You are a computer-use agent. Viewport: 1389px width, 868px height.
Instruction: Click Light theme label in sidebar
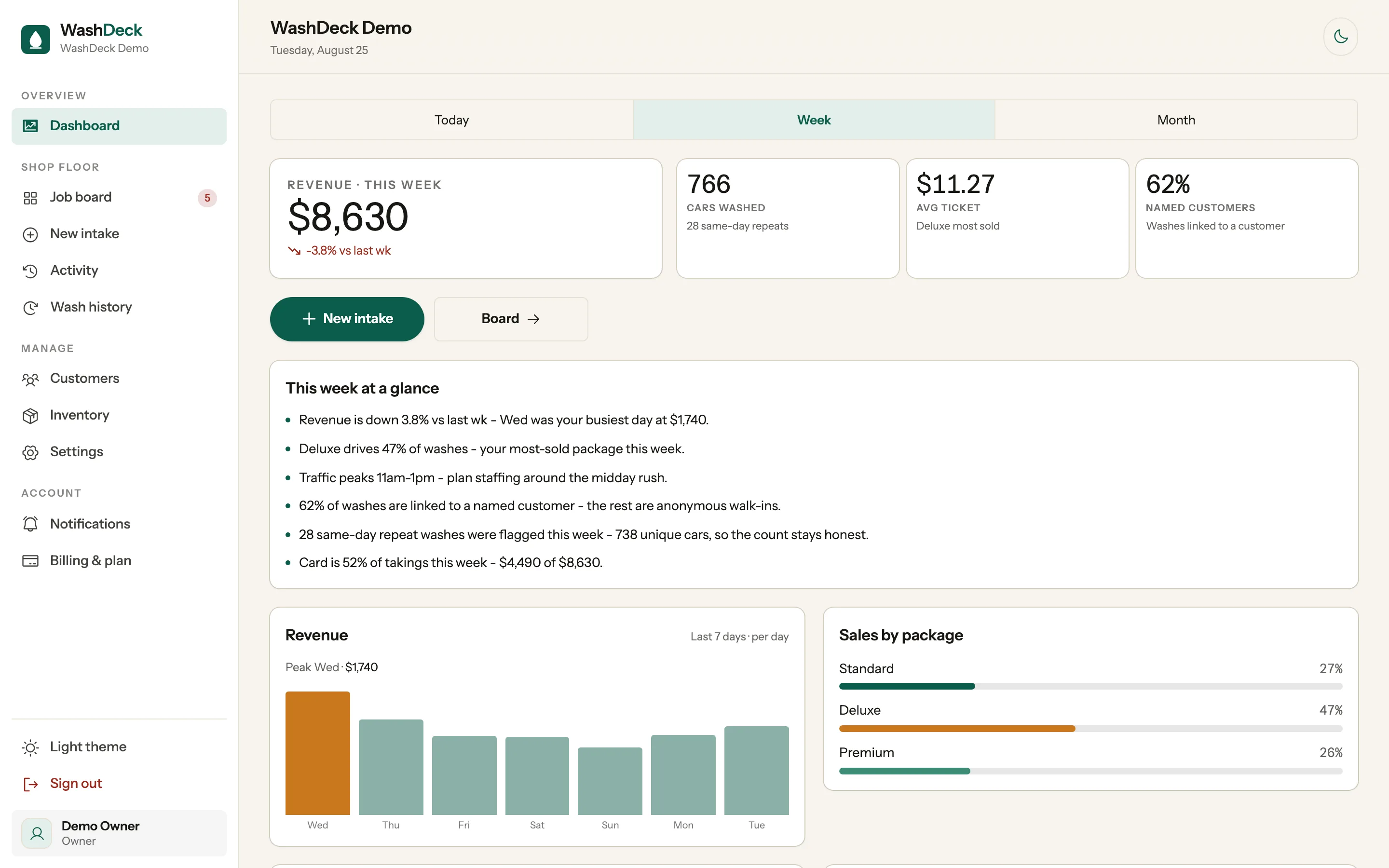click(88, 747)
